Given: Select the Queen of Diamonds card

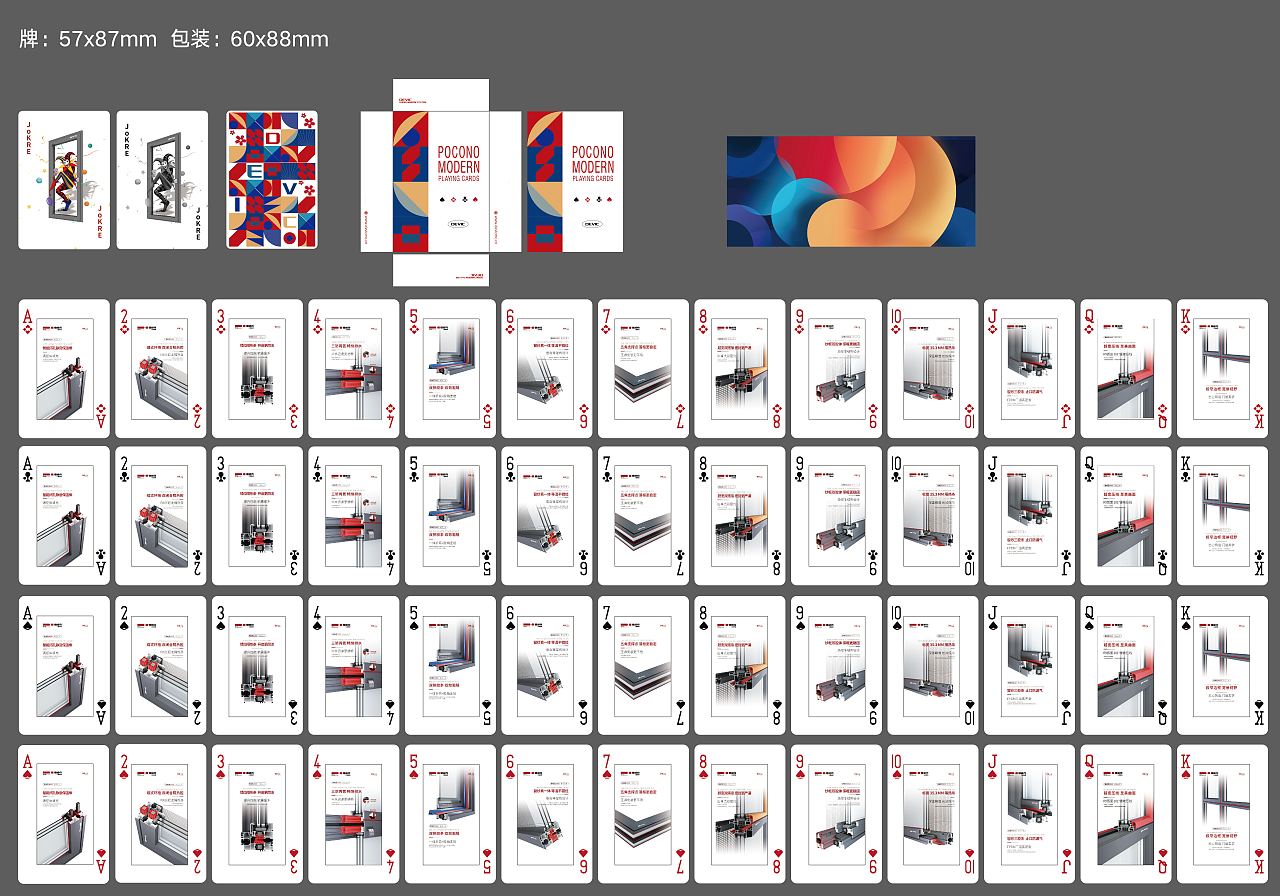Looking at the screenshot, I should click(x=1126, y=368).
